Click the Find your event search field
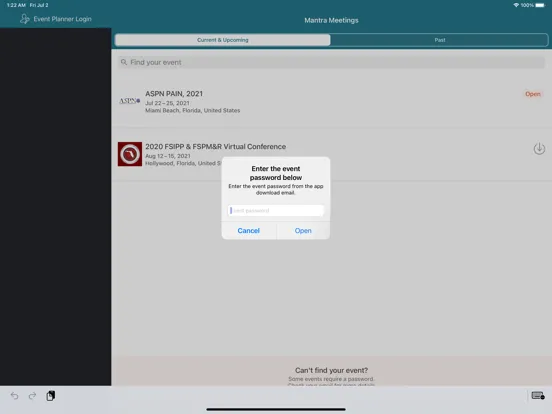The width and height of the screenshot is (552, 414). point(331,62)
